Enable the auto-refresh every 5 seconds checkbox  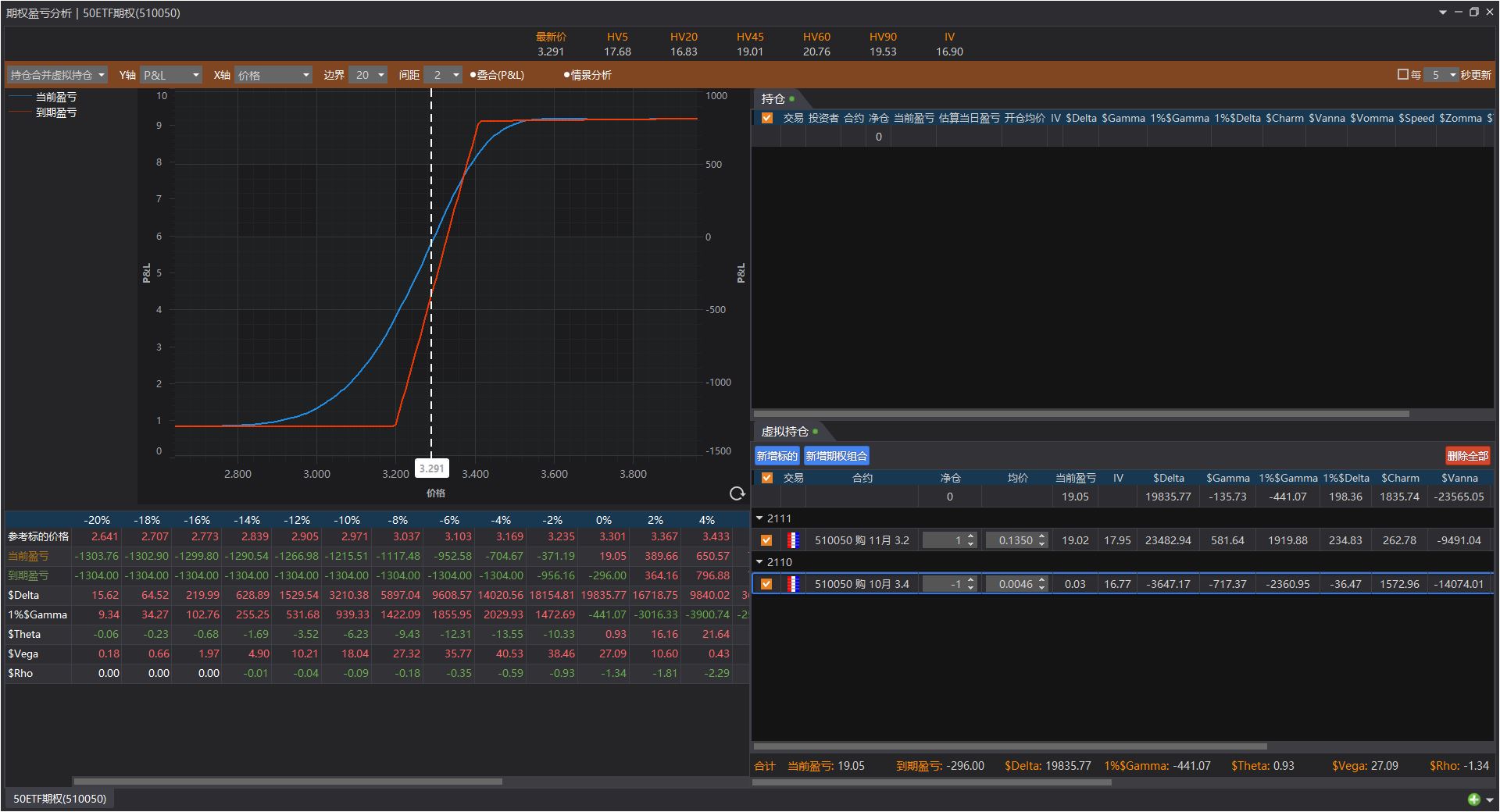point(1402,75)
